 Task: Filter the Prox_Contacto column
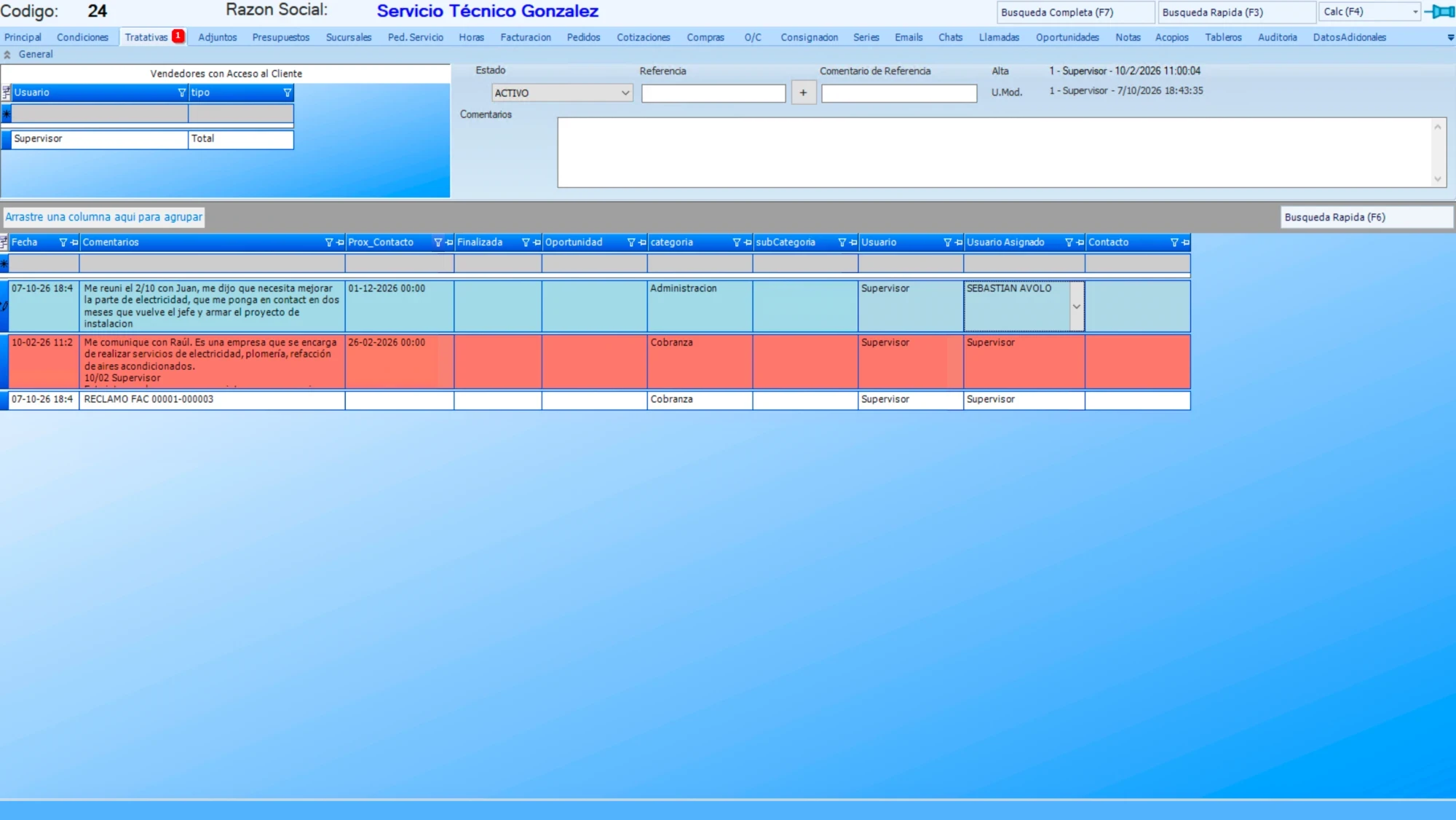(438, 243)
